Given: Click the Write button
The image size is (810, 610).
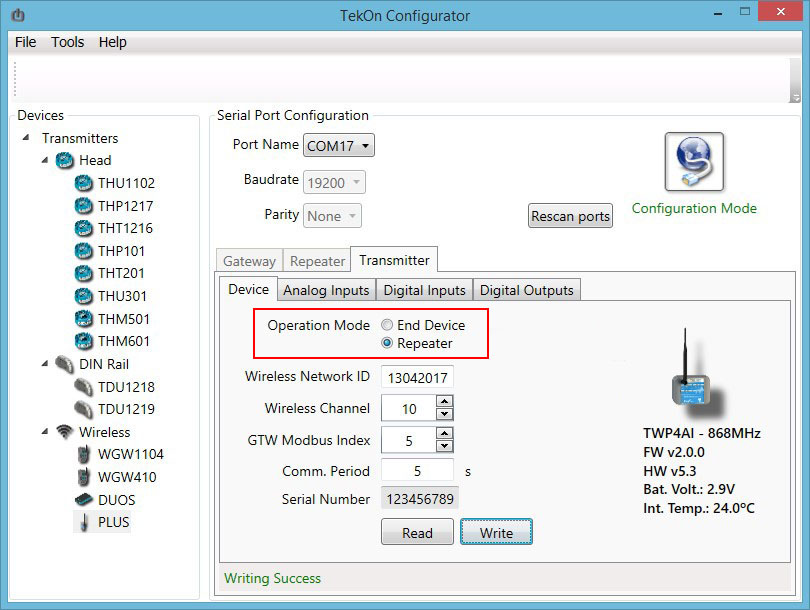Looking at the screenshot, I should pyautogui.click(x=496, y=532).
